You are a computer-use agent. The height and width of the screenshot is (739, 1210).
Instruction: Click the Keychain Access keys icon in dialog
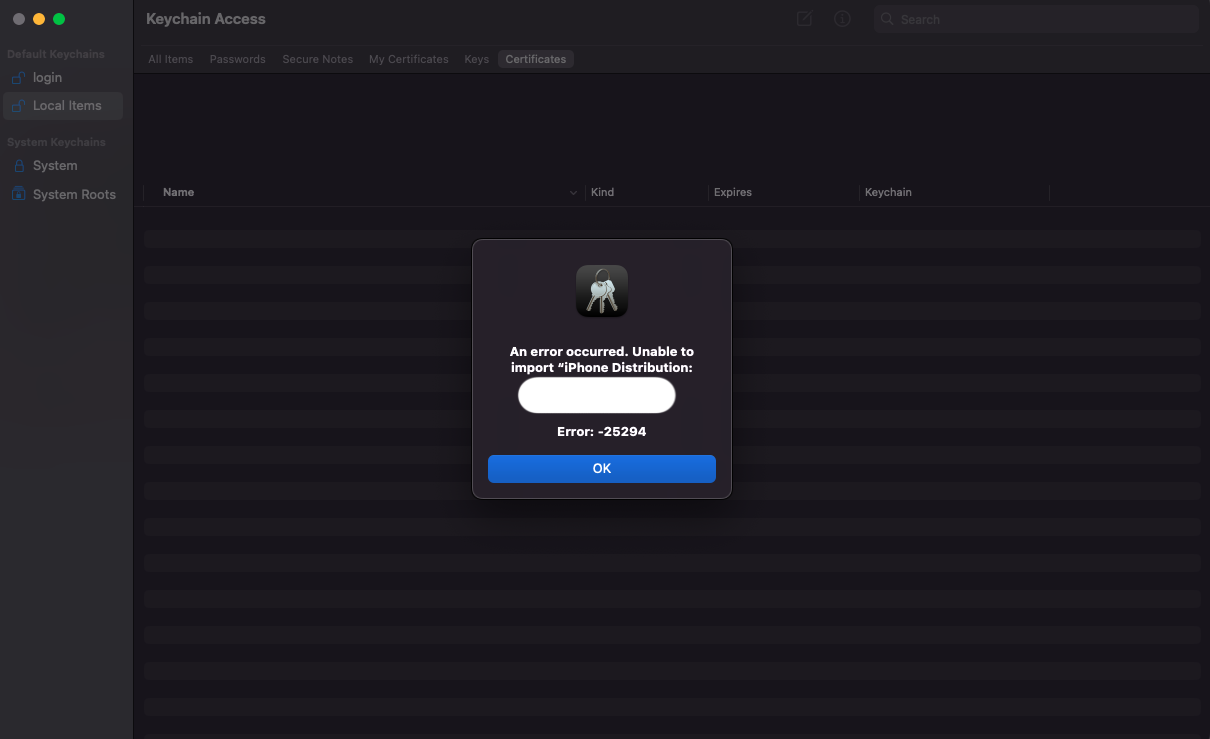(602, 291)
